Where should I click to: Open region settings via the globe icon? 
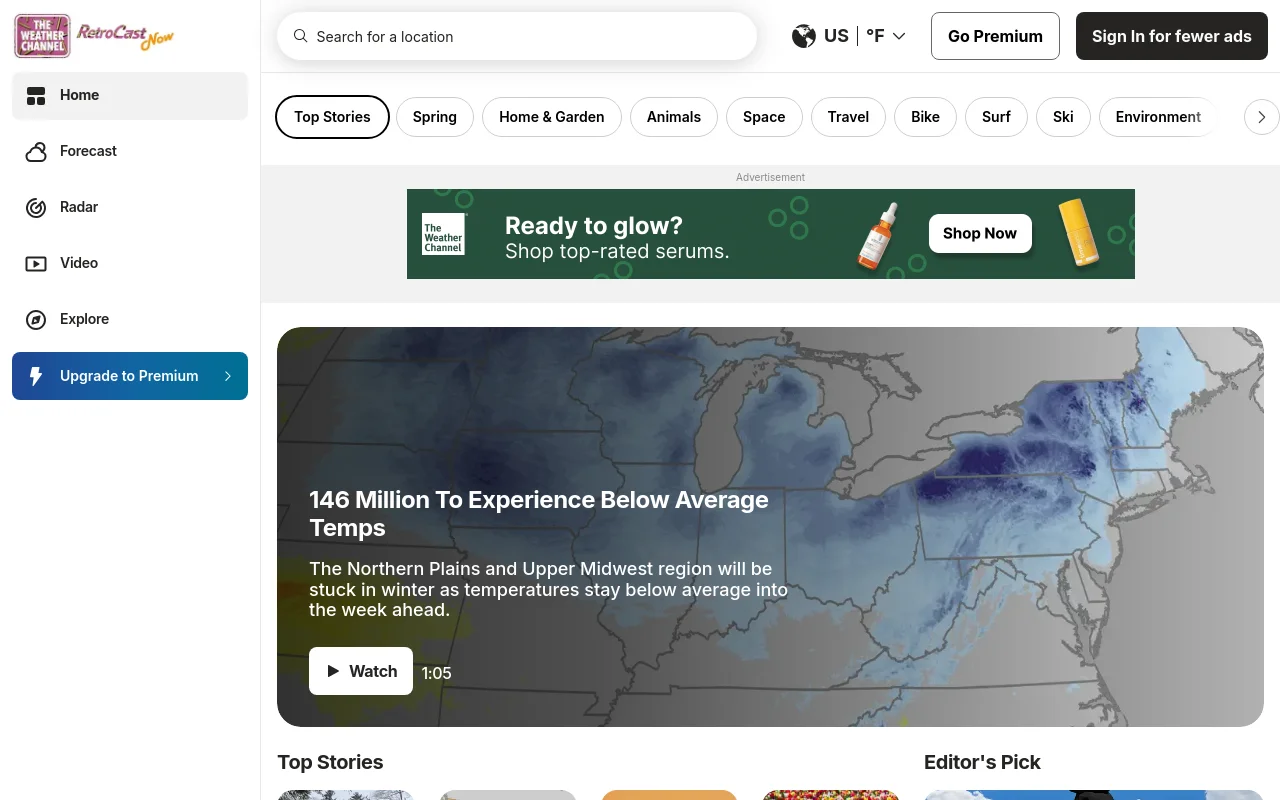point(804,36)
